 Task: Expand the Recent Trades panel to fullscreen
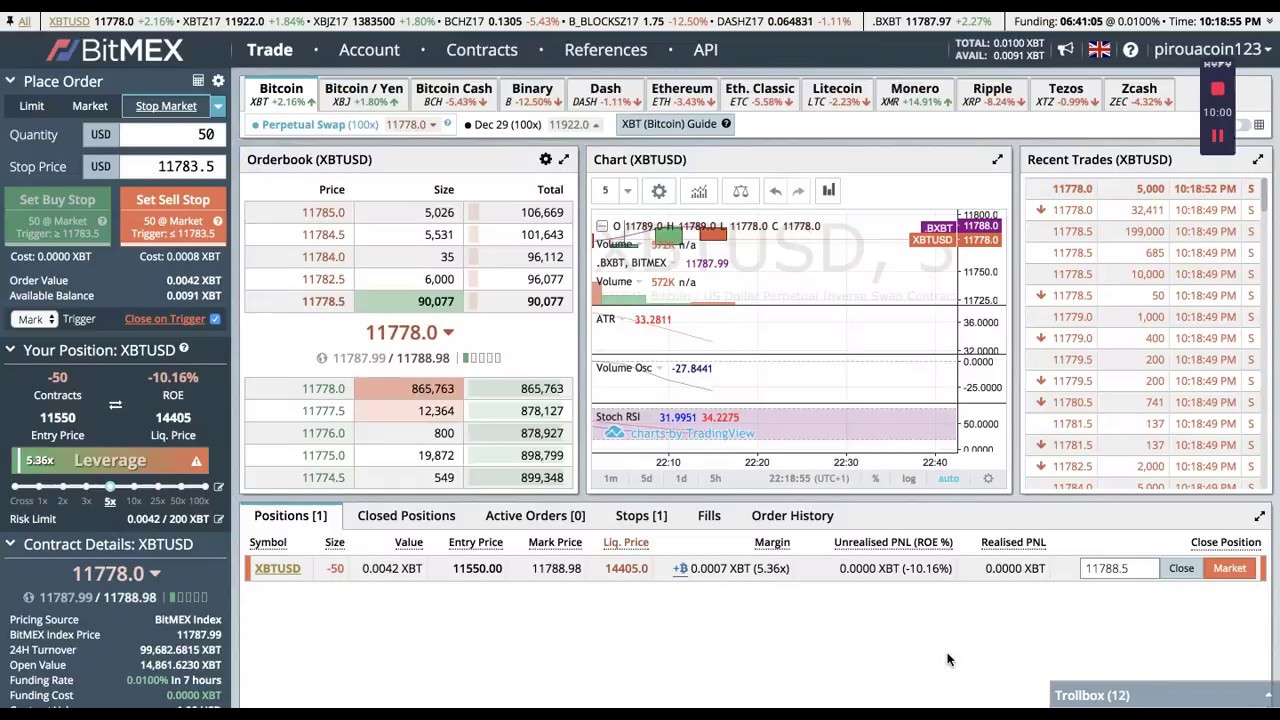(x=1258, y=159)
